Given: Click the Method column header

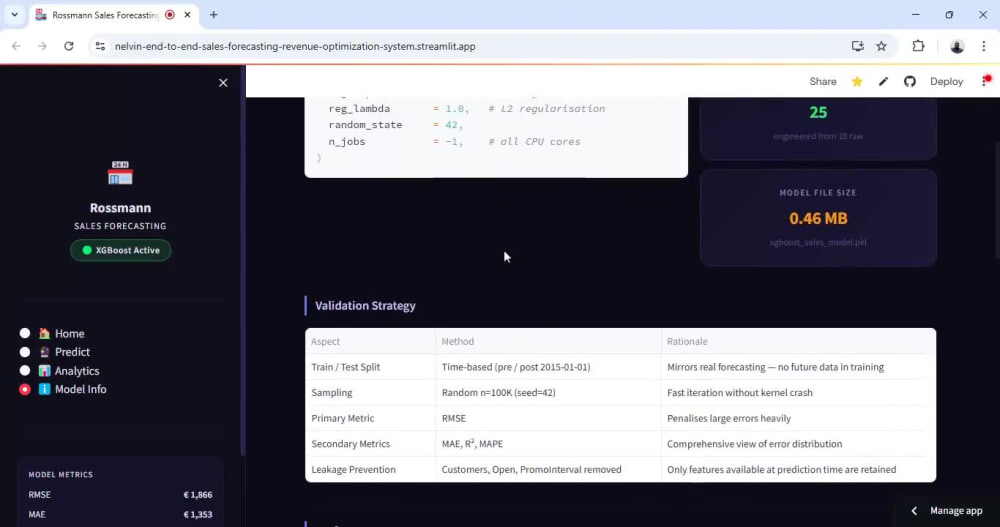Looking at the screenshot, I should [548, 341].
